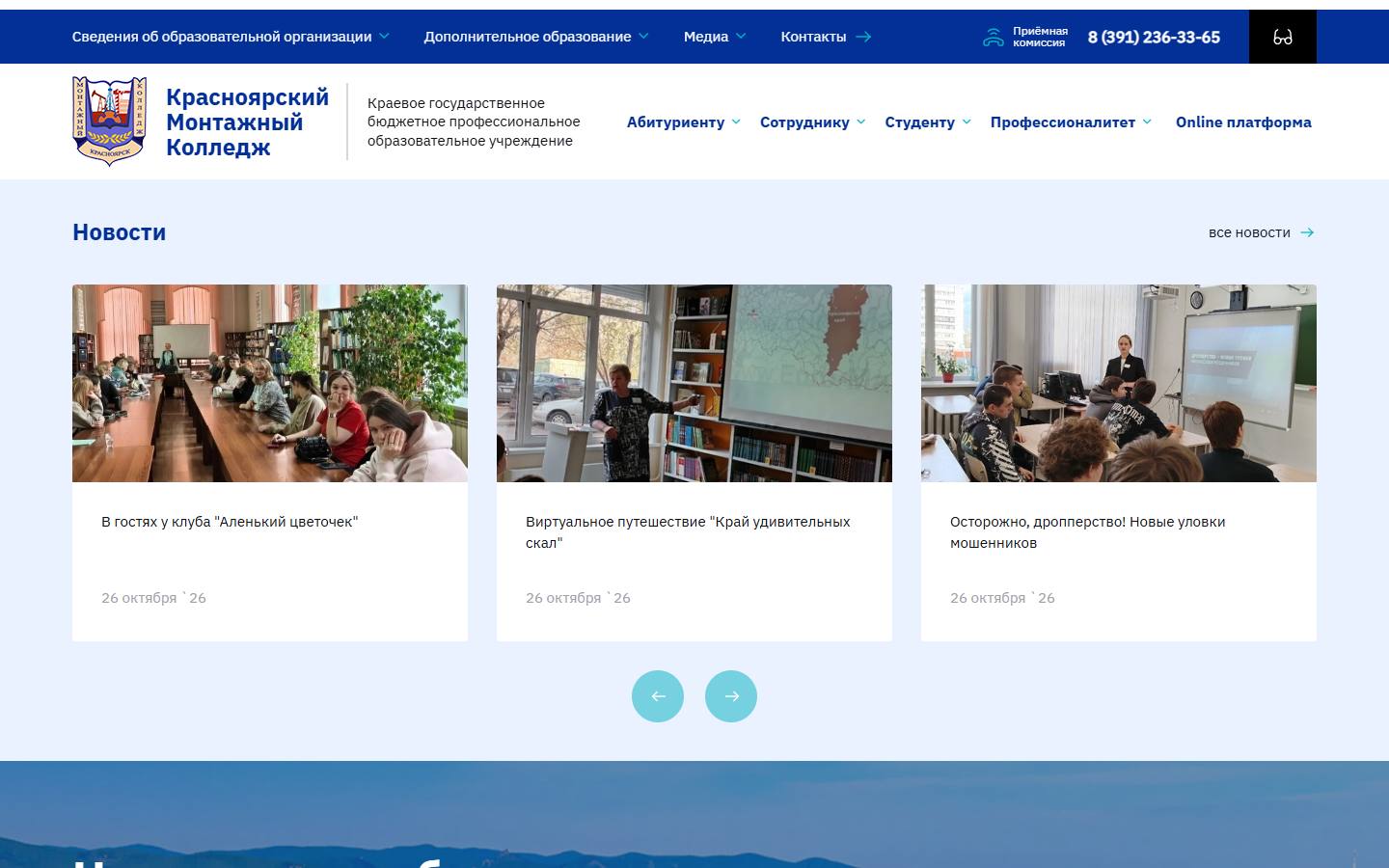Click the glasses accessibility icon
1389x868 pixels.
pyautogui.click(x=1282, y=37)
